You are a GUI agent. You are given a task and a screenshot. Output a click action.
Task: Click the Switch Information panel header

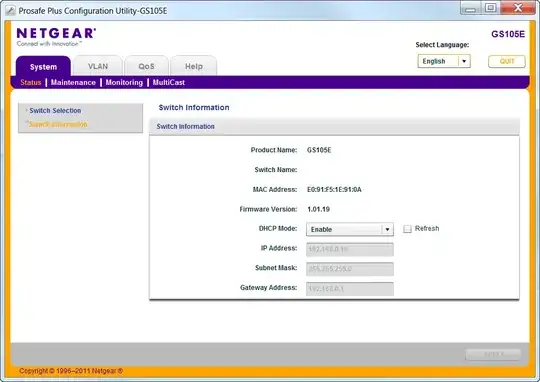334,126
